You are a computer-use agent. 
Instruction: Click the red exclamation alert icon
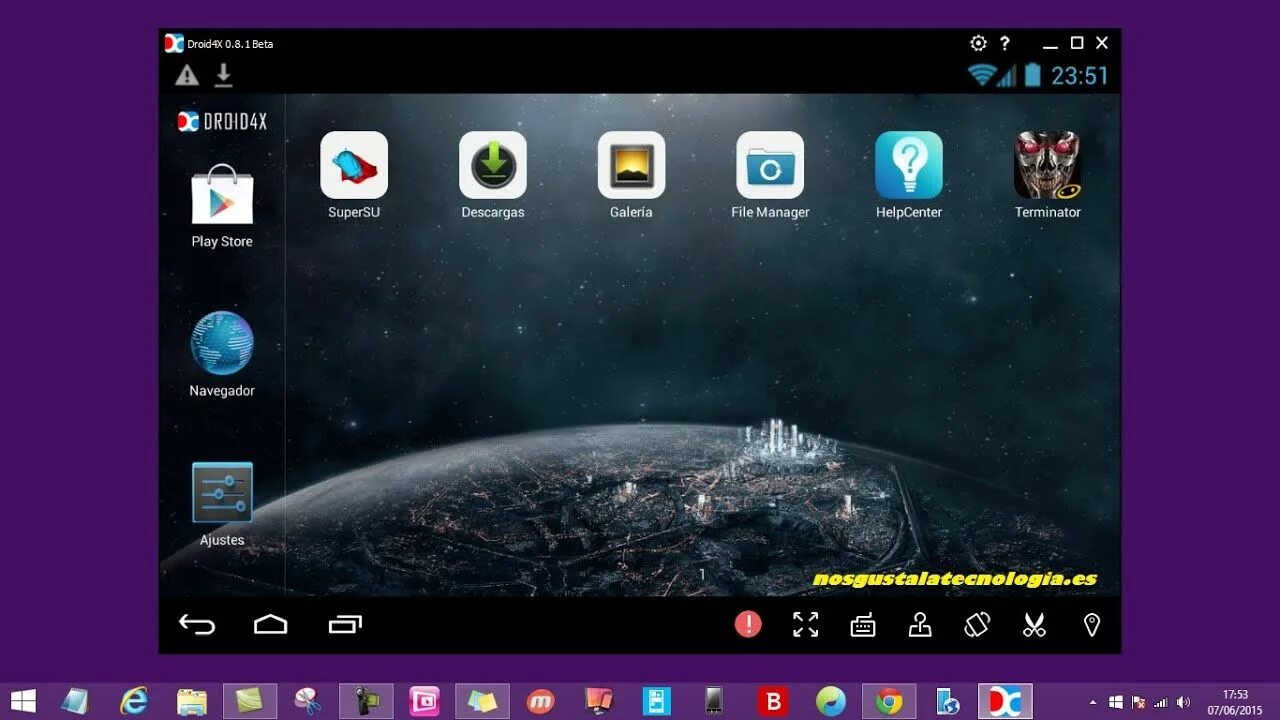tap(748, 625)
